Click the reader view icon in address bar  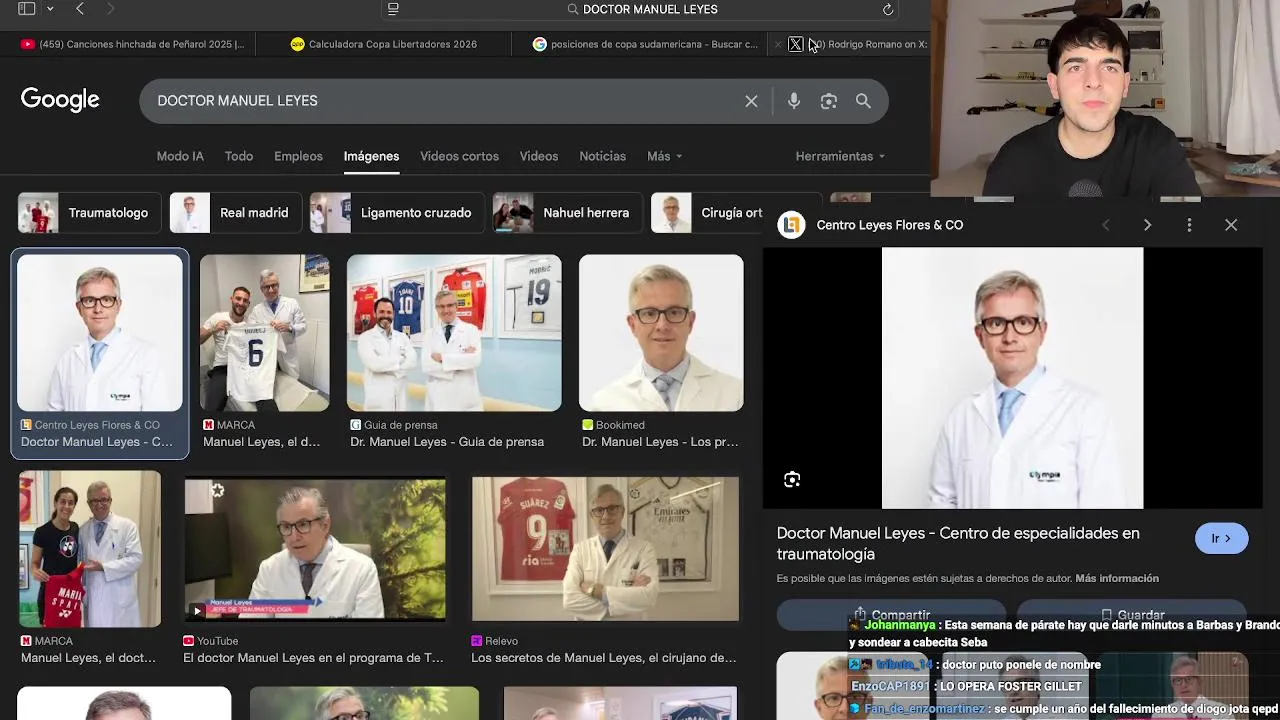393,9
